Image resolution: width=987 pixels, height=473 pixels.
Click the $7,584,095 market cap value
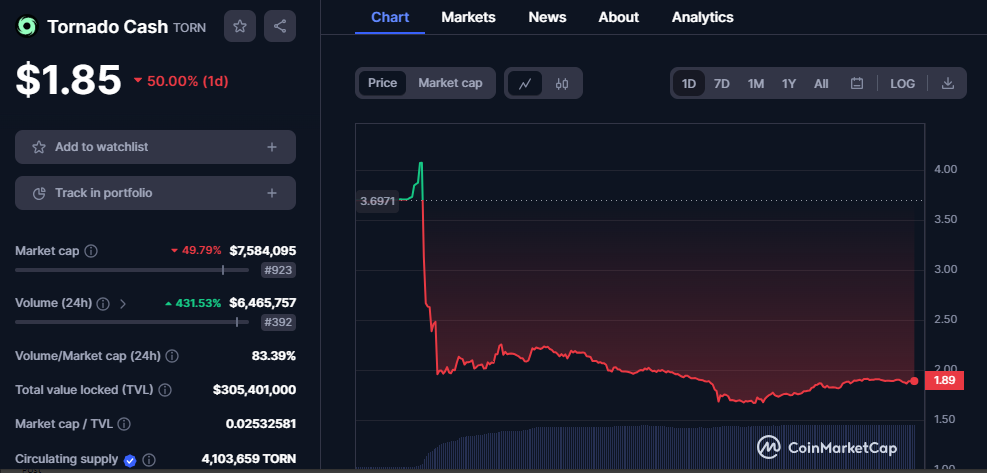pos(262,251)
